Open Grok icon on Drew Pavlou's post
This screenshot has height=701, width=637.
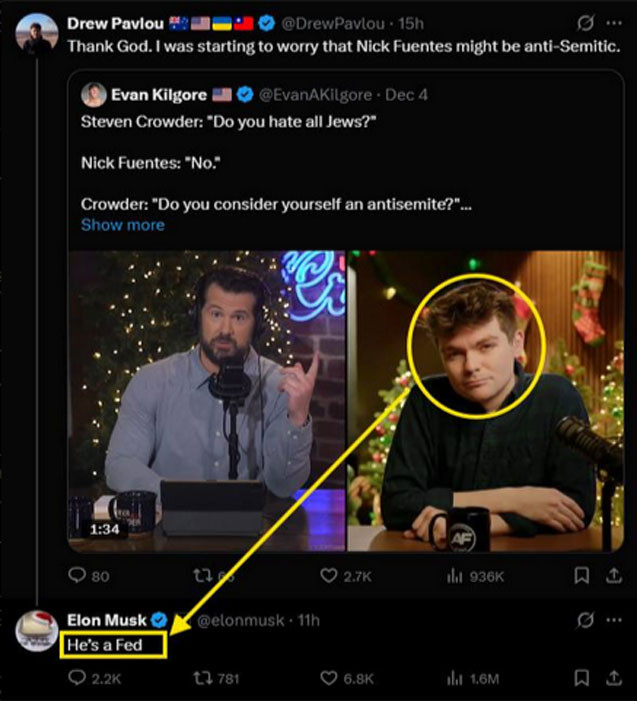(586, 22)
